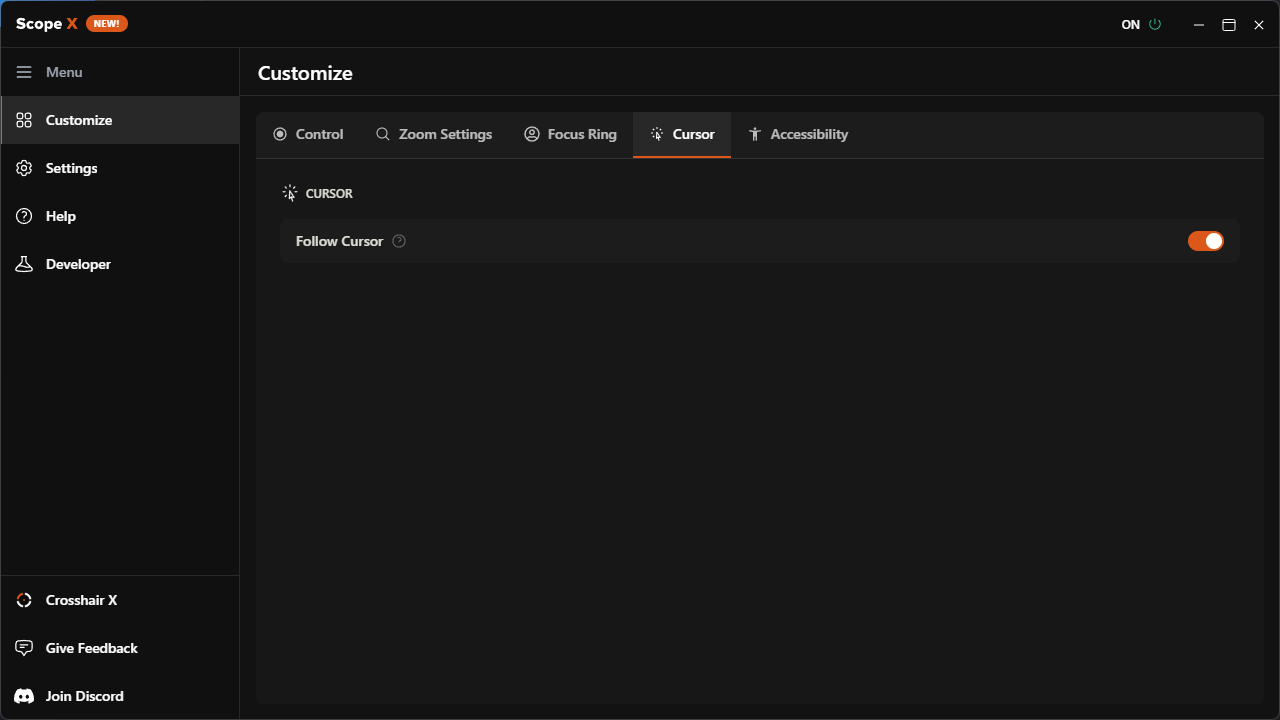Click the speech bubble icon beside Give Feedback

tap(23, 647)
